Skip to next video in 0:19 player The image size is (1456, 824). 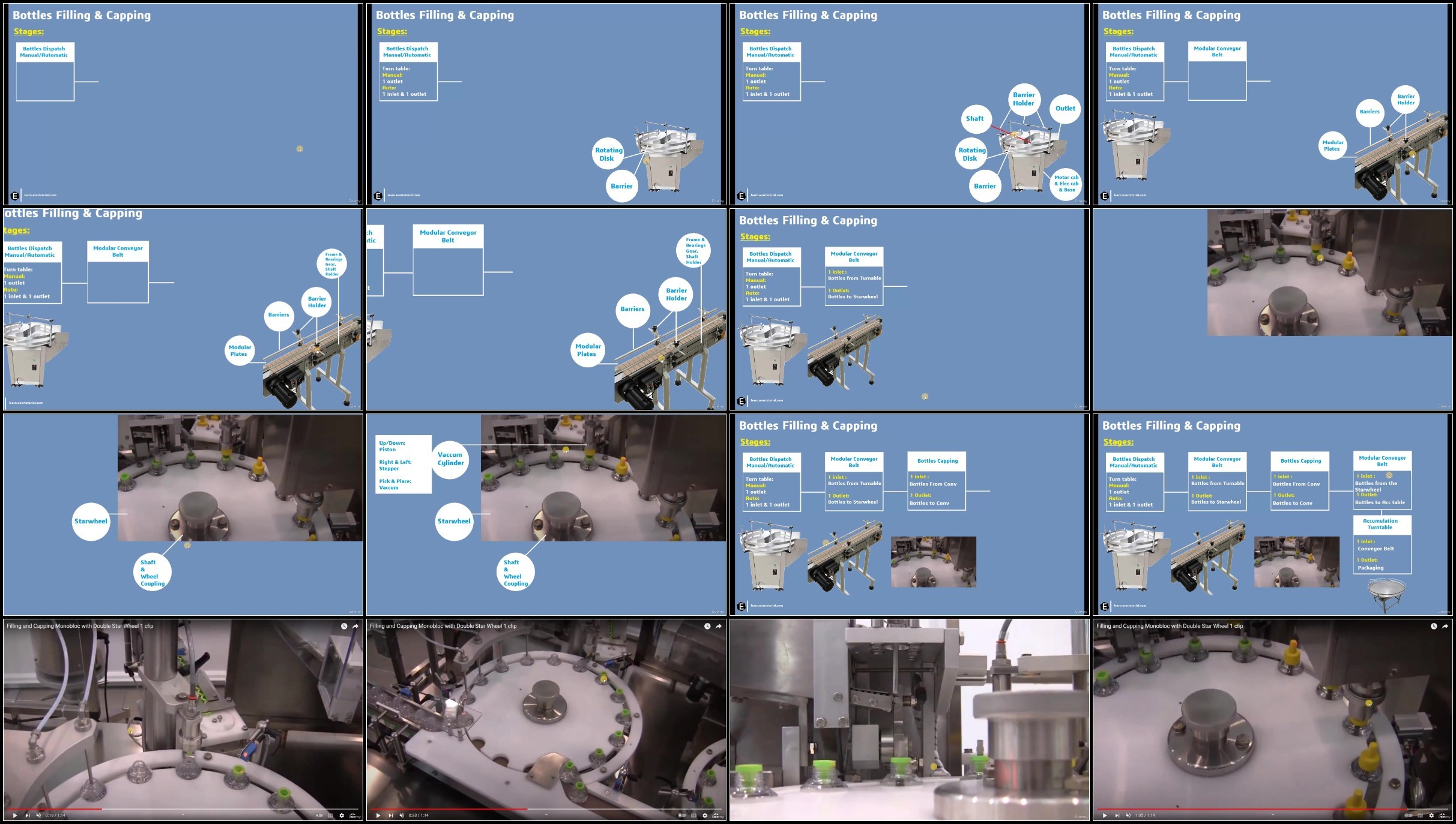28,815
